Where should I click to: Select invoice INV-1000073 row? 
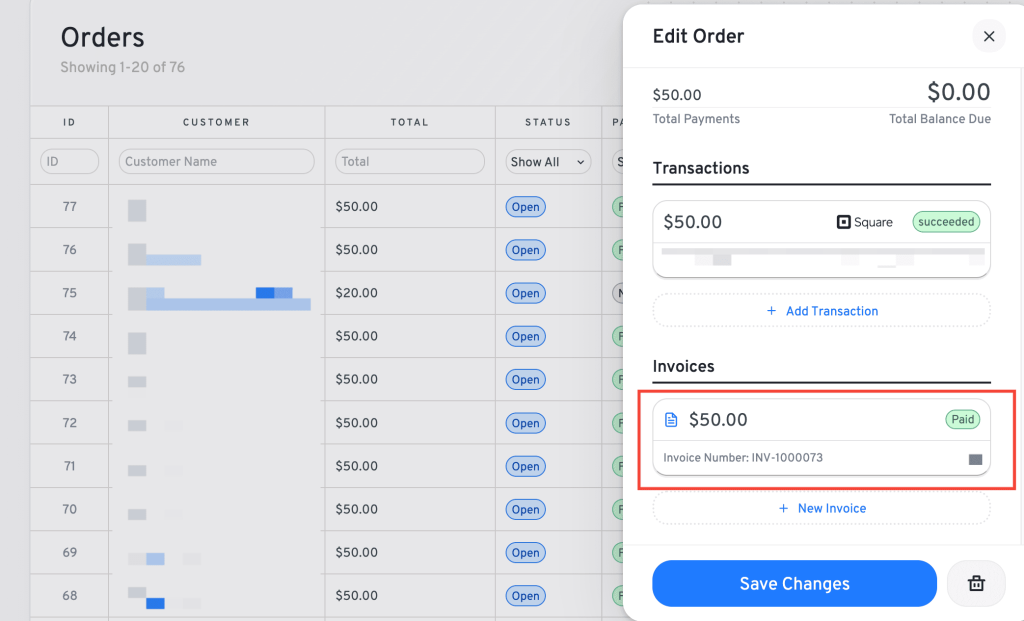click(822, 458)
